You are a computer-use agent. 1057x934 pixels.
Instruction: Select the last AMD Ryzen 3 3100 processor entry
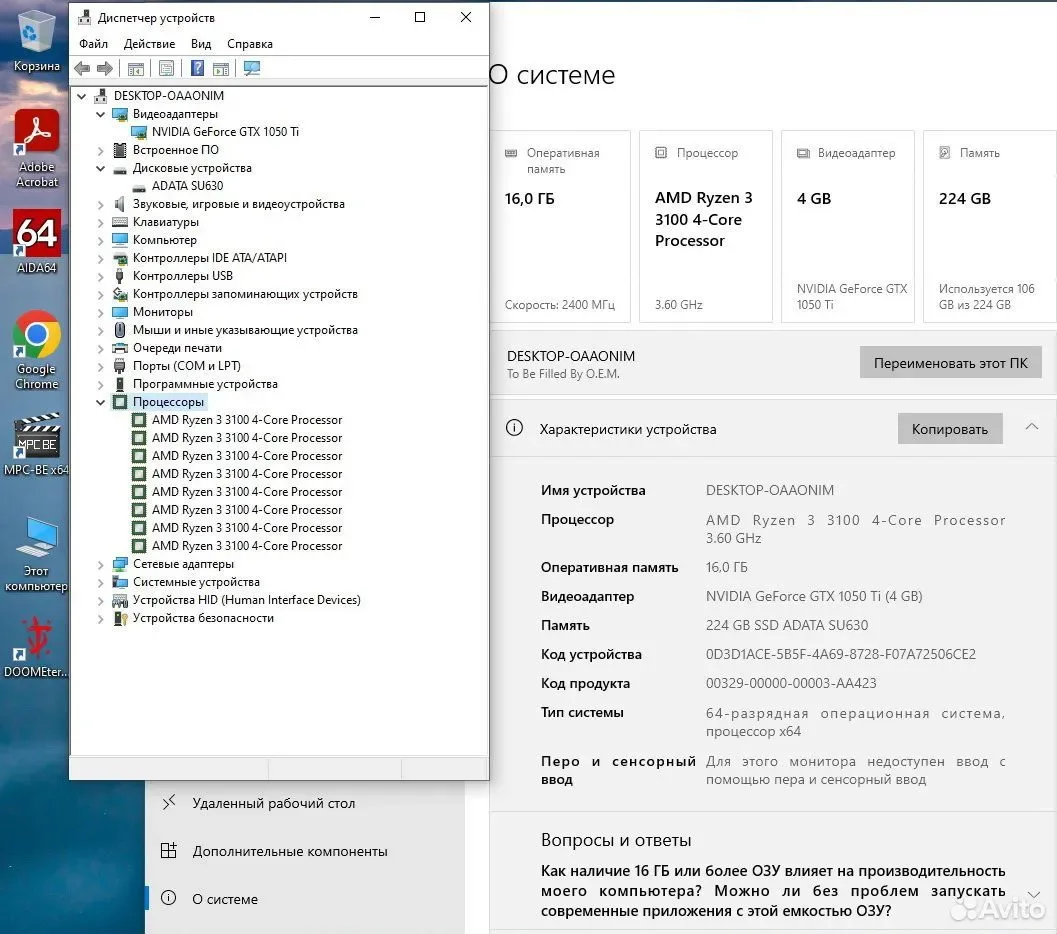click(x=247, y=546)
